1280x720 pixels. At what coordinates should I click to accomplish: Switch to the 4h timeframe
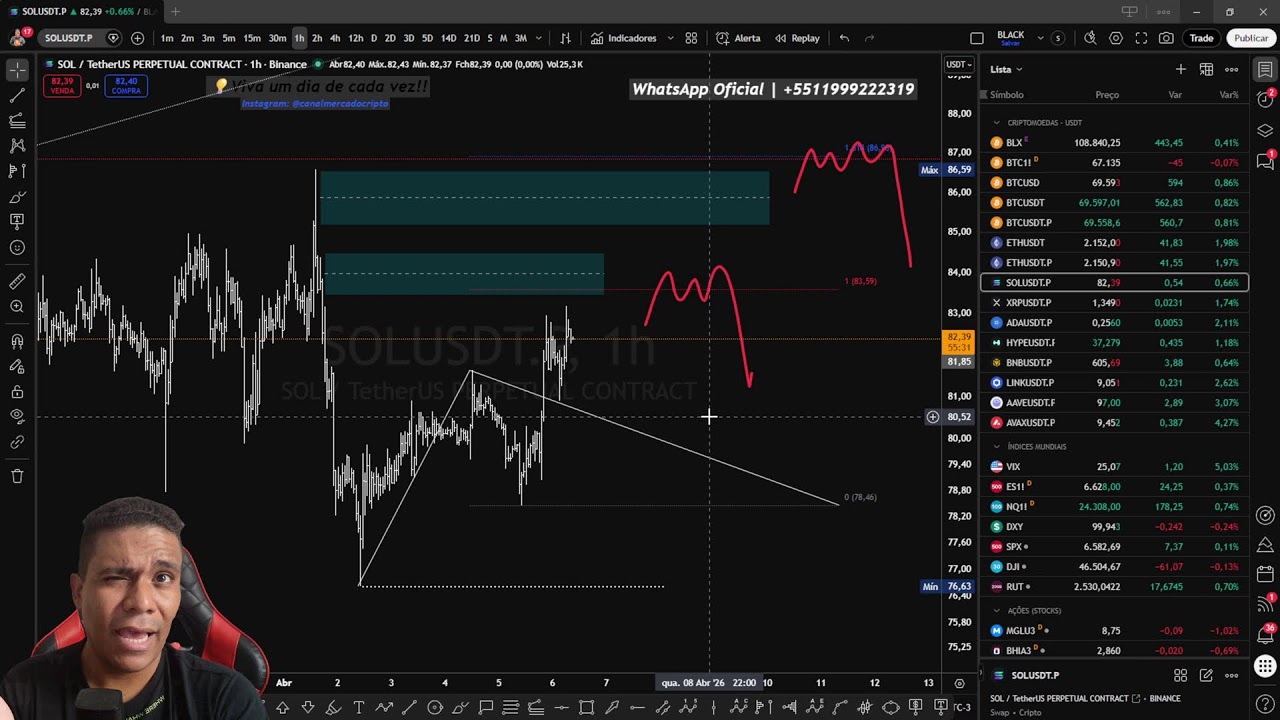(335, 38)
